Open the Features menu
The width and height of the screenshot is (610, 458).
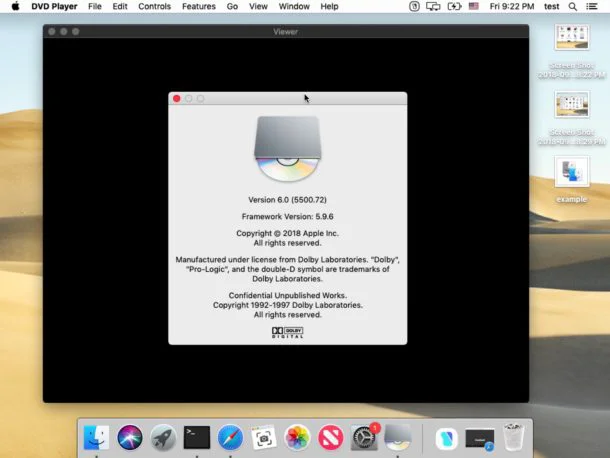pyautogui.click(x=198, y=6)
